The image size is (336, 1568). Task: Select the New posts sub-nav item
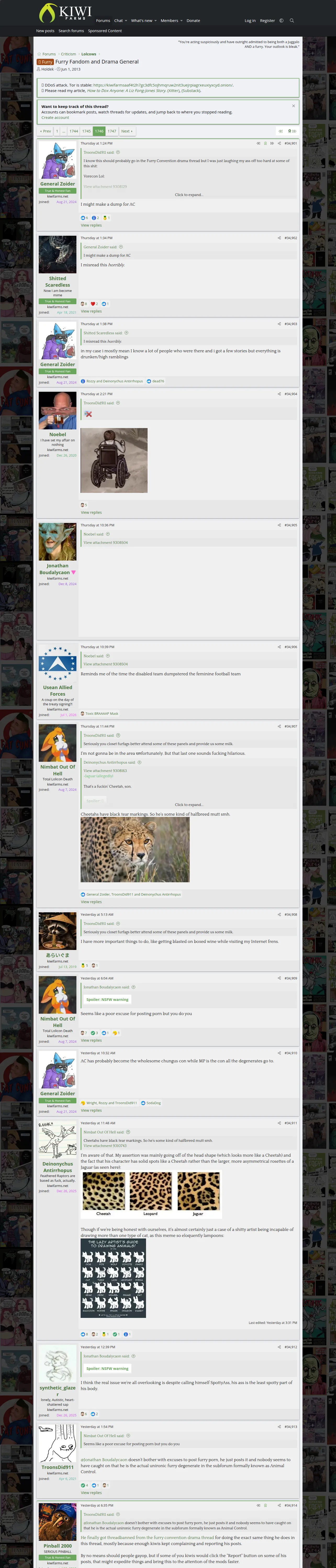[45, 31]
